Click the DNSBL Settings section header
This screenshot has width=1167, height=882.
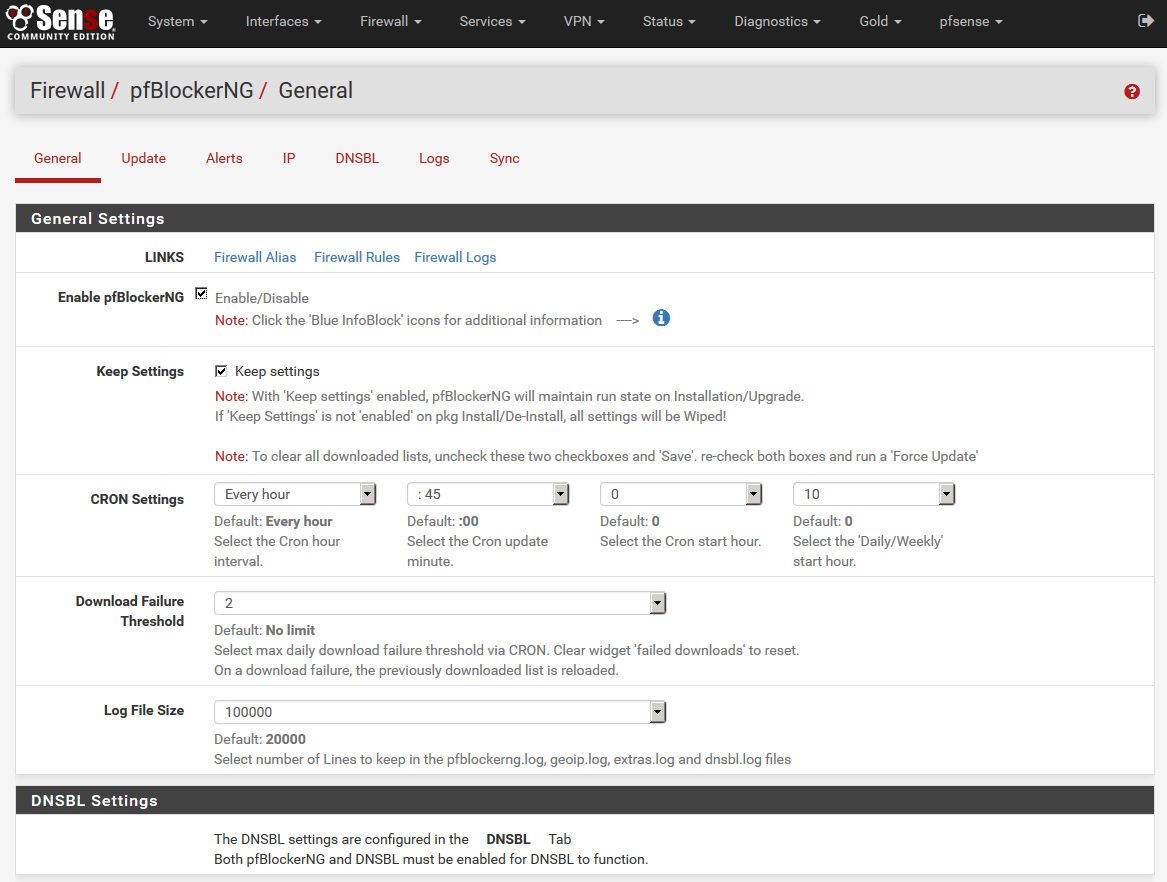click(585, 800)
